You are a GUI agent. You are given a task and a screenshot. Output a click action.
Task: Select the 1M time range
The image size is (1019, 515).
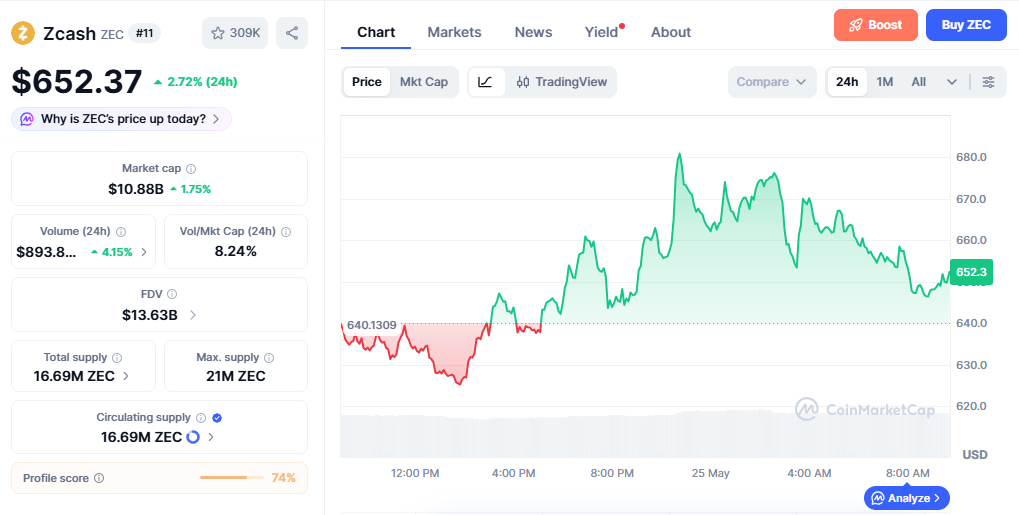[884, 82]
